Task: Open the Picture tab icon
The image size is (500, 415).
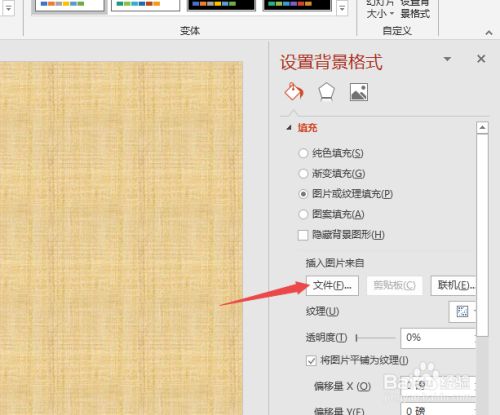Action: [x=359, y=92]
